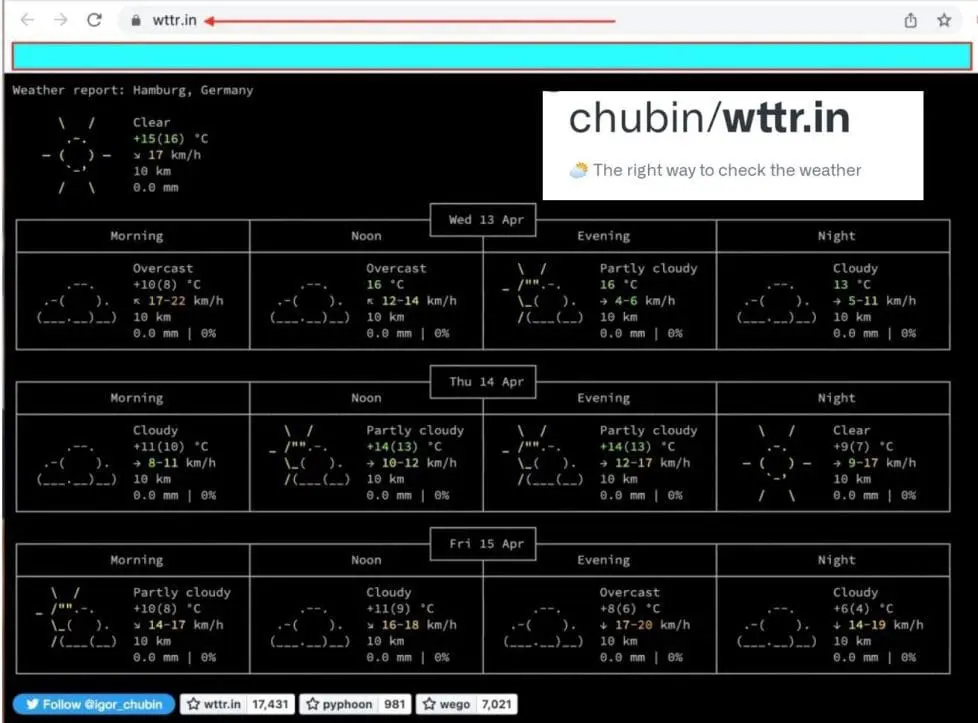The height and width of the screenshot is (723, 978).
Task: Select the Wed 13 Apr date header
Action: [x=486, y=220]
